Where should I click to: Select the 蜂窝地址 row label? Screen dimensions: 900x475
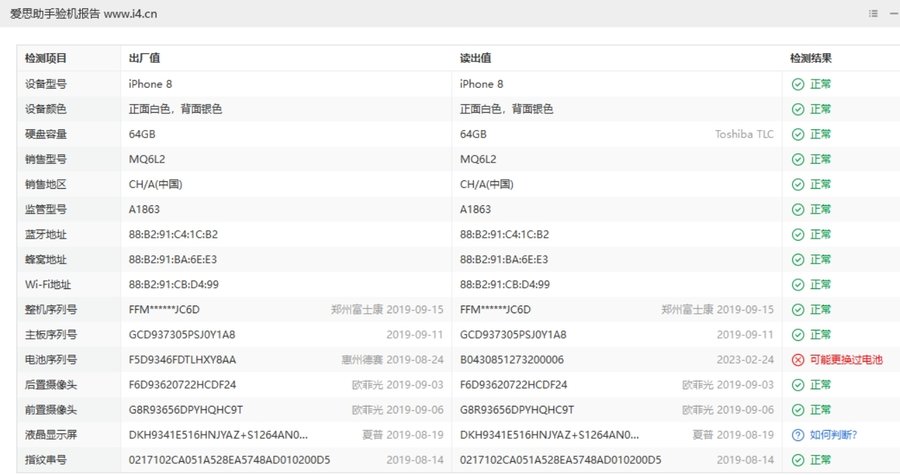pyautogui.click(x=45, y=260)
